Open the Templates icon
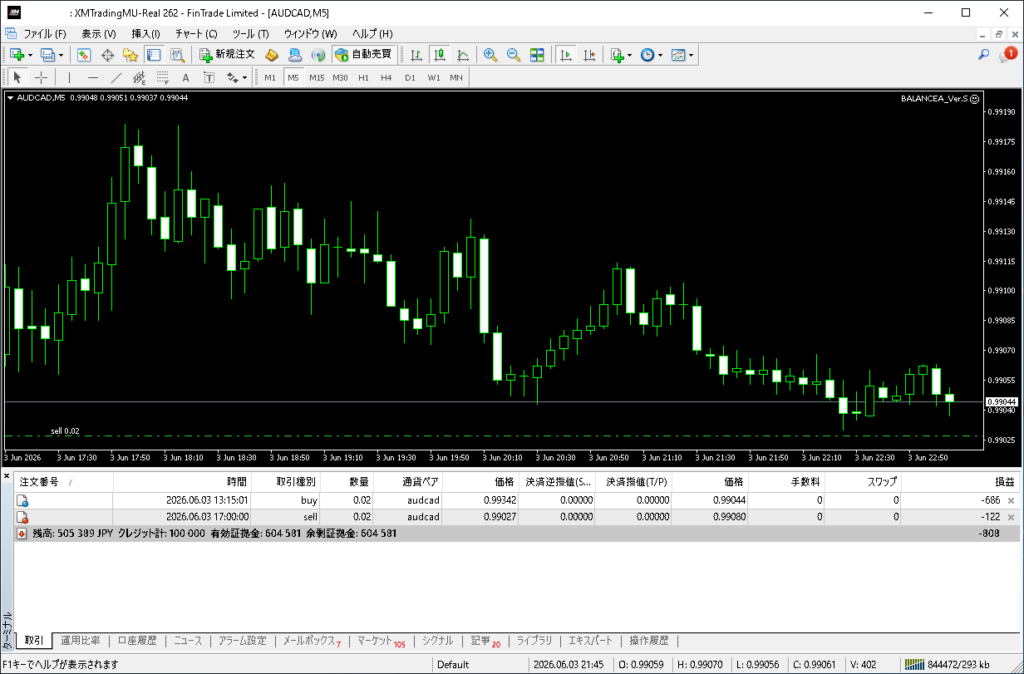Image resolution: width=1024 pixels, height=674 pixels. point(679,56)
